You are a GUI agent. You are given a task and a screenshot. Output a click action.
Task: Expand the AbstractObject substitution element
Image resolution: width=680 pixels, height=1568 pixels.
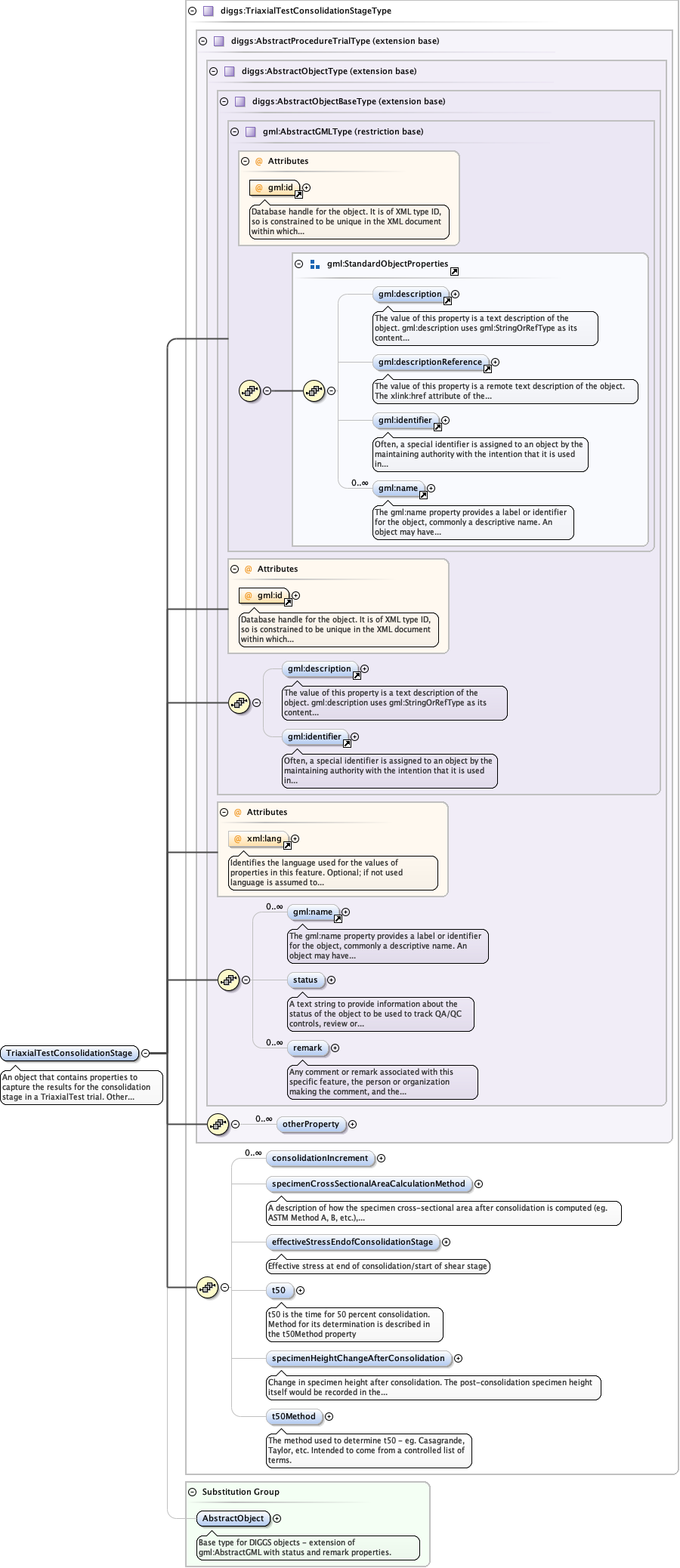277,1518
